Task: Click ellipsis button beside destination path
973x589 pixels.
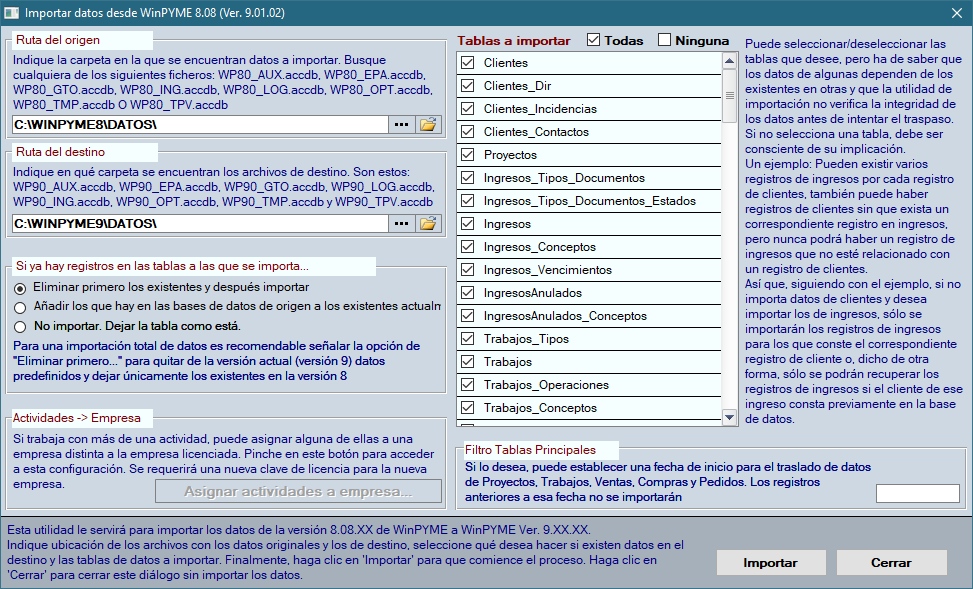Action: 401,223
